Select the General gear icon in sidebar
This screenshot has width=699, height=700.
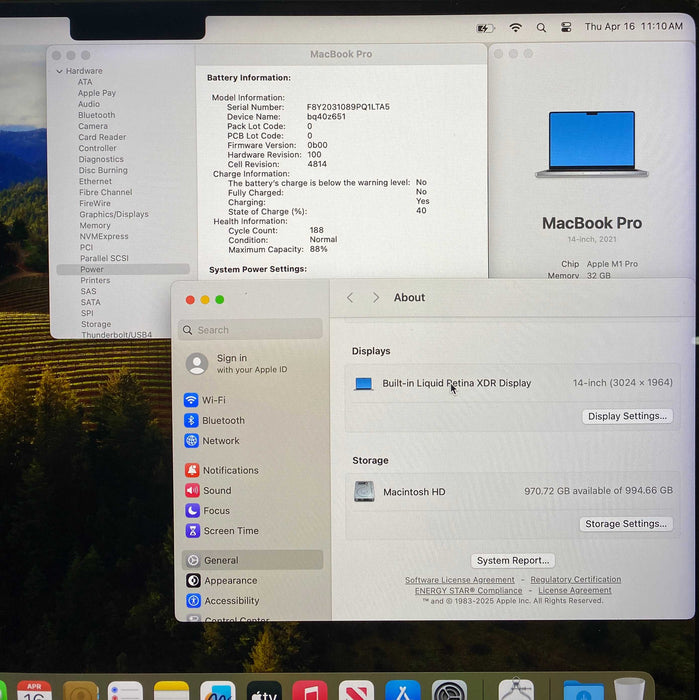pos(193,560)
